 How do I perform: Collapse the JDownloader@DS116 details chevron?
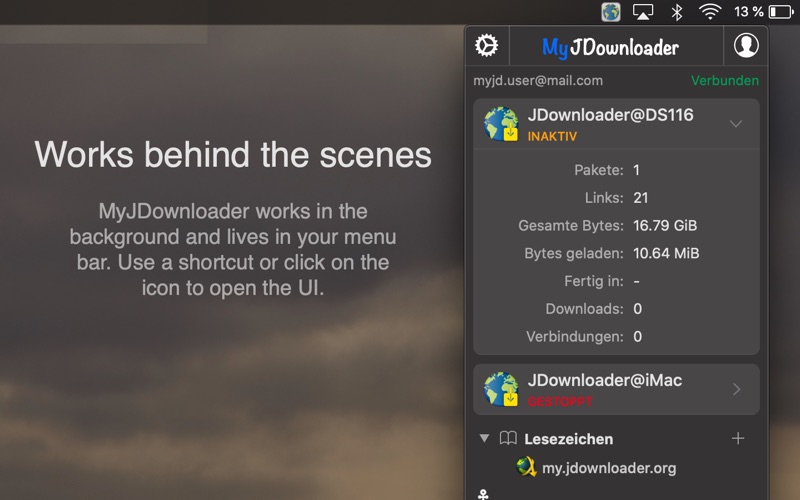[736, 123]
